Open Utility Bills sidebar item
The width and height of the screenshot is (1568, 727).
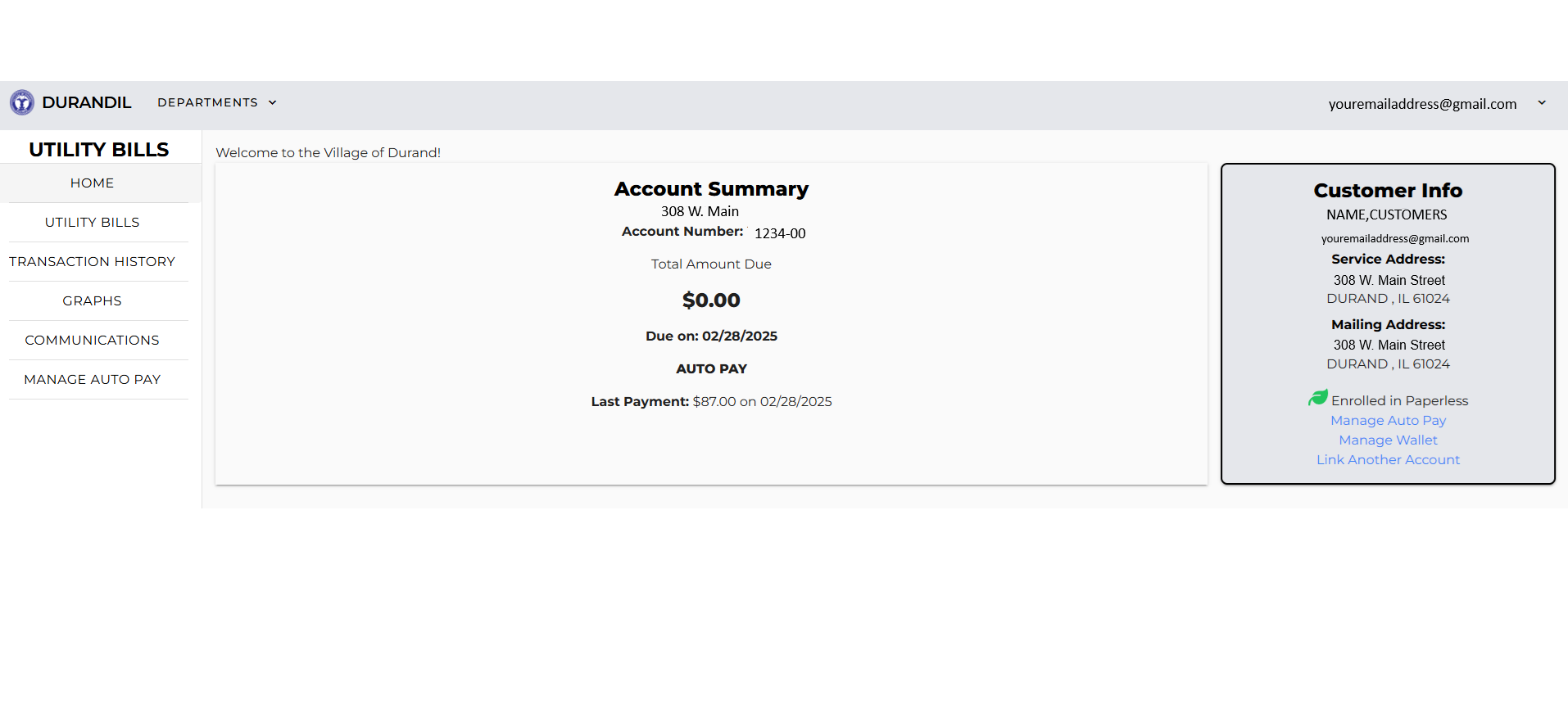point(92,223)
